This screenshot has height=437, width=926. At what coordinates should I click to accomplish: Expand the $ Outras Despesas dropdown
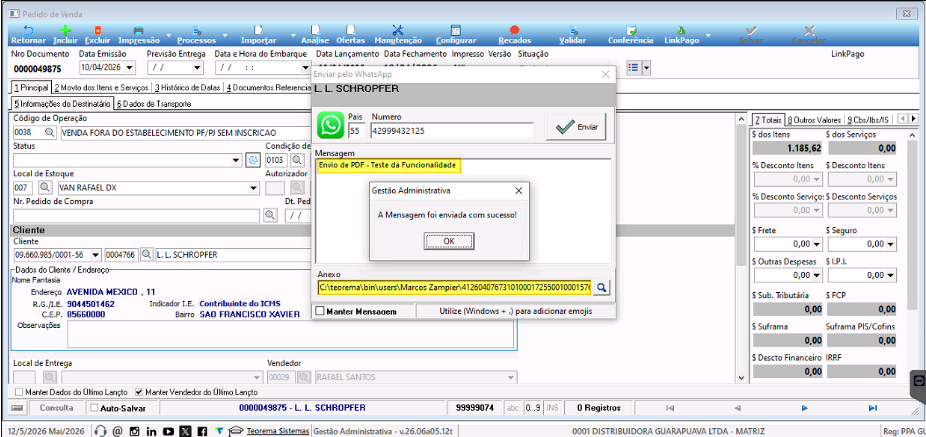tap(817, 275)
